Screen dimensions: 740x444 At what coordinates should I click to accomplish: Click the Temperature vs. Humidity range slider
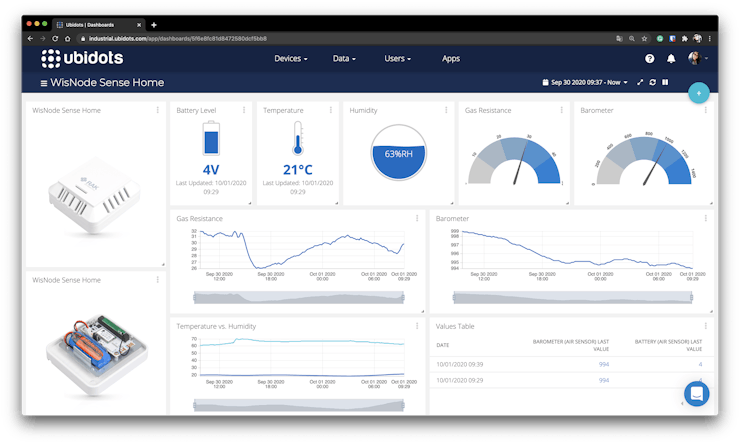point(299,405)
